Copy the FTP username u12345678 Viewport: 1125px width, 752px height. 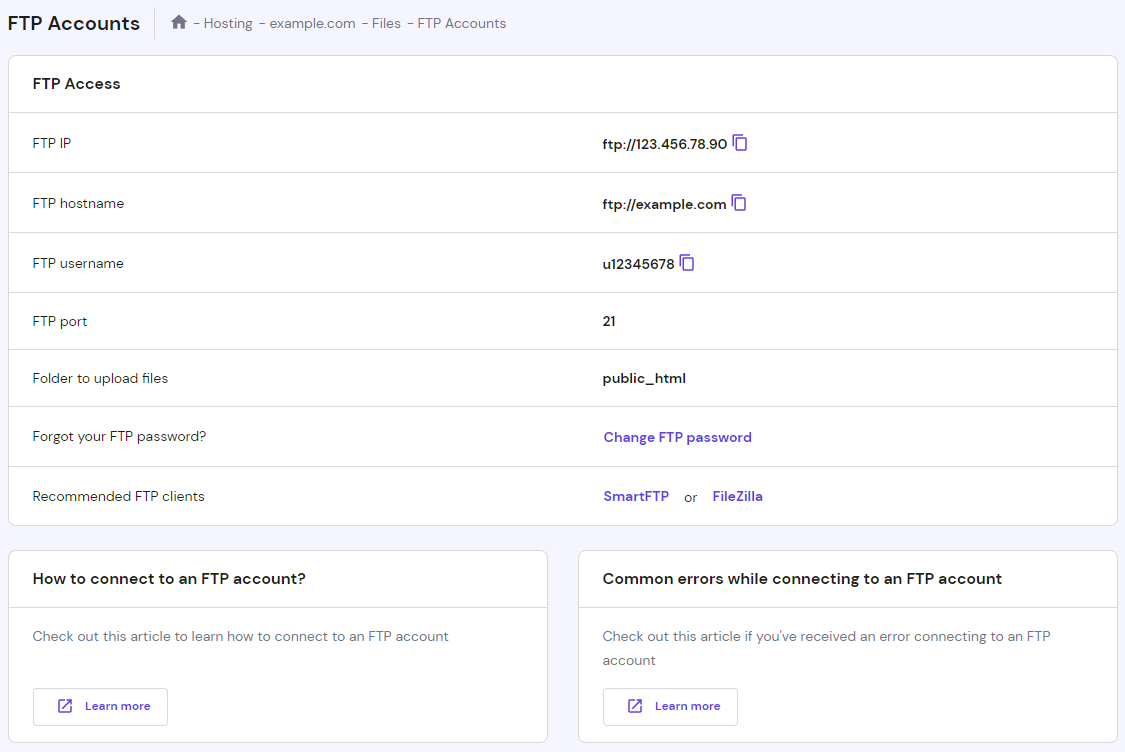687,262
